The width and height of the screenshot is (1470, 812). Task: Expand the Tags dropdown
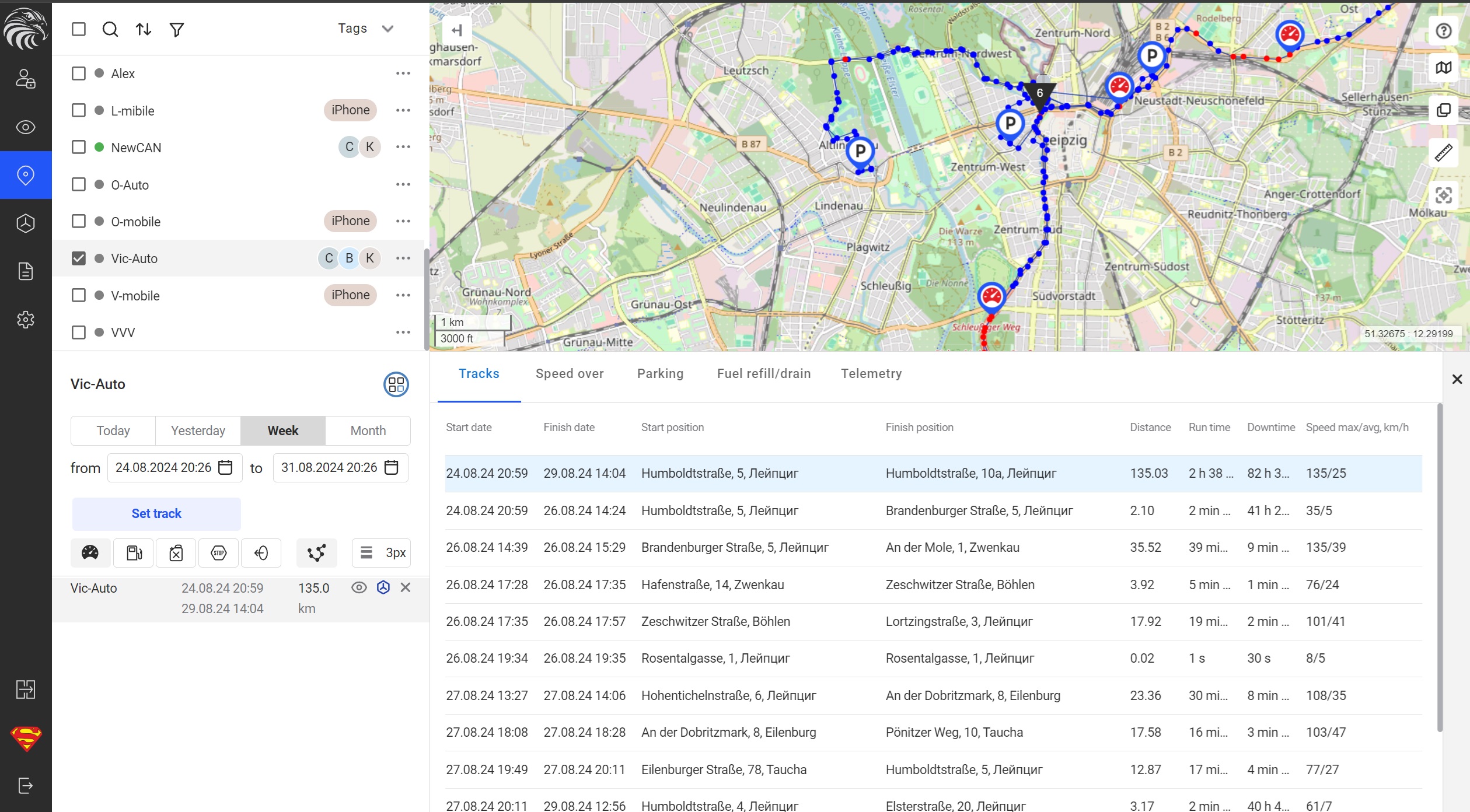[x=366, y=29]
